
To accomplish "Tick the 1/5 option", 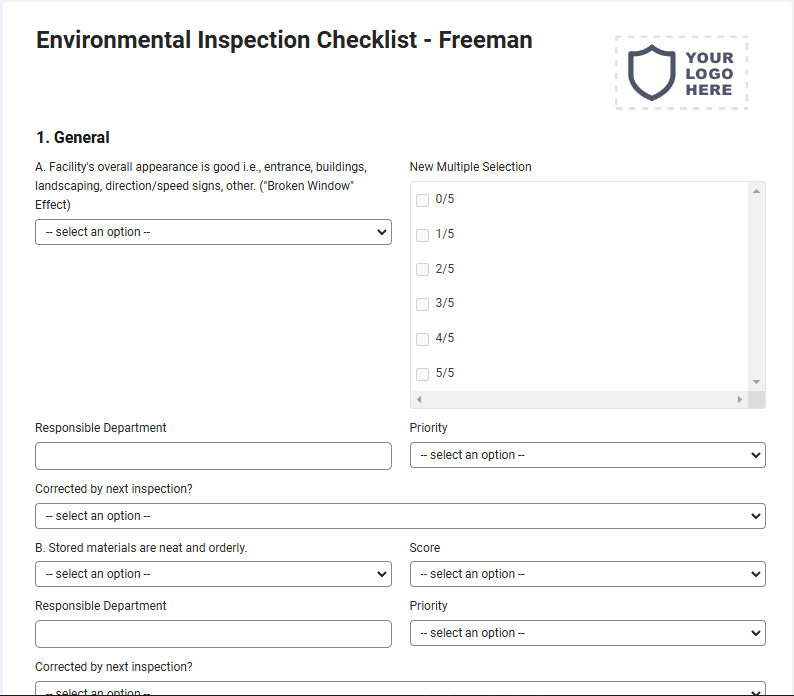I will [422, 235].
